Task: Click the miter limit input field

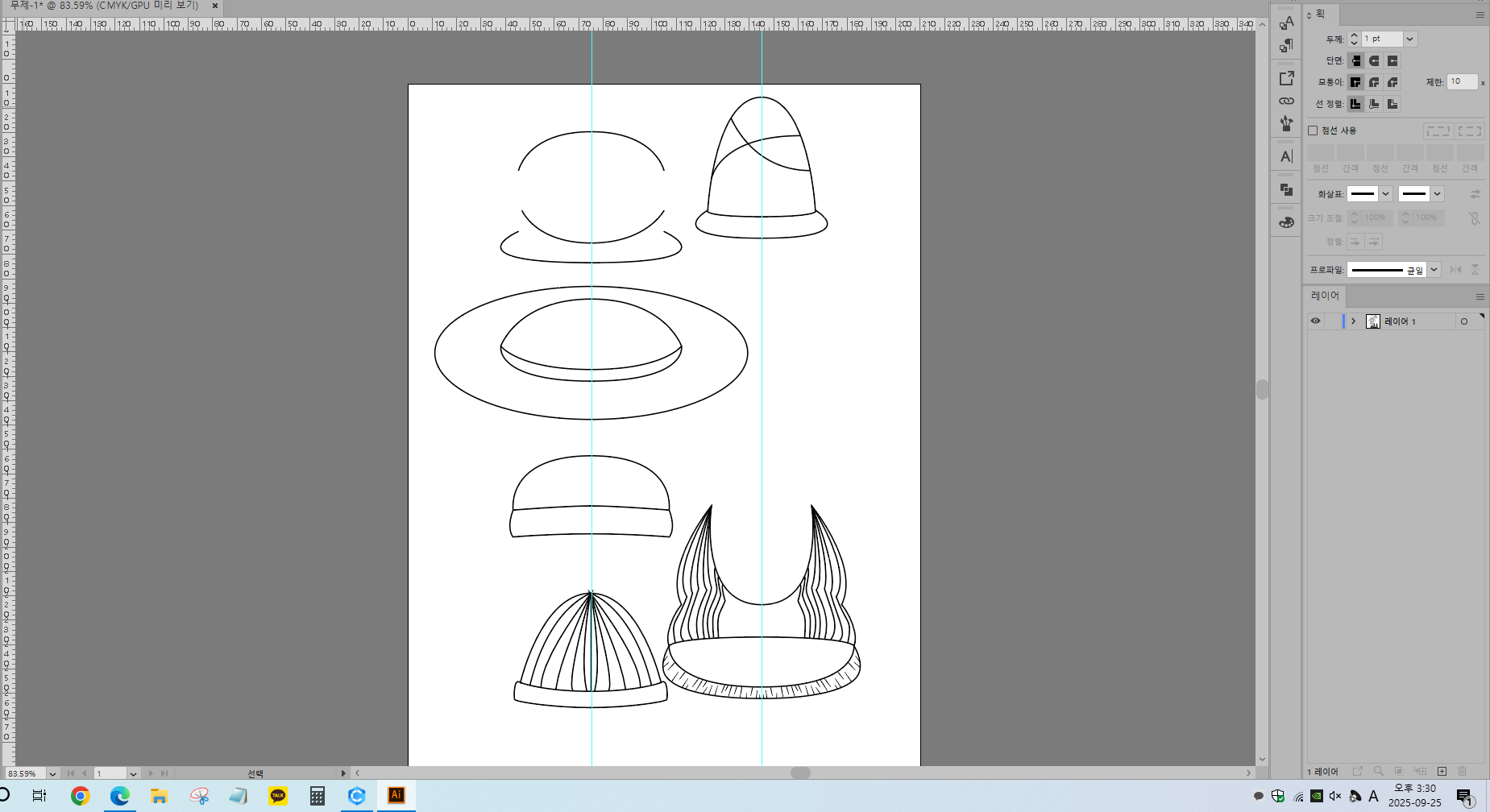Action: [x=1462, y=81]
